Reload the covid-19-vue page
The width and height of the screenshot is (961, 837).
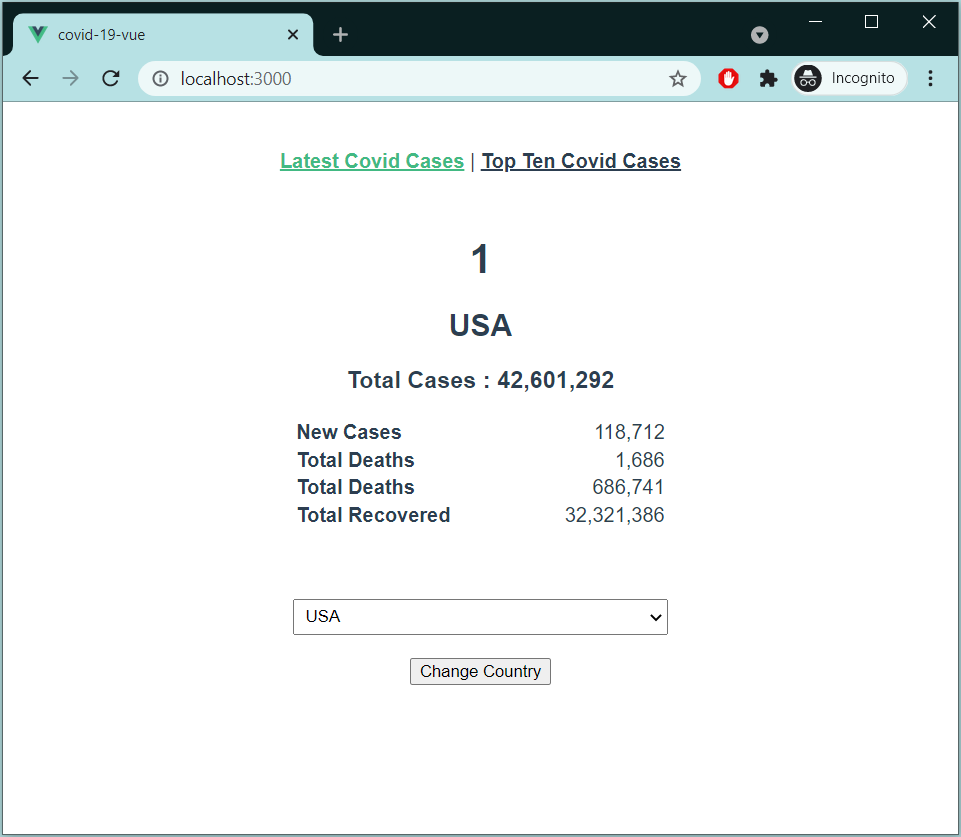[x=110, y=78]
